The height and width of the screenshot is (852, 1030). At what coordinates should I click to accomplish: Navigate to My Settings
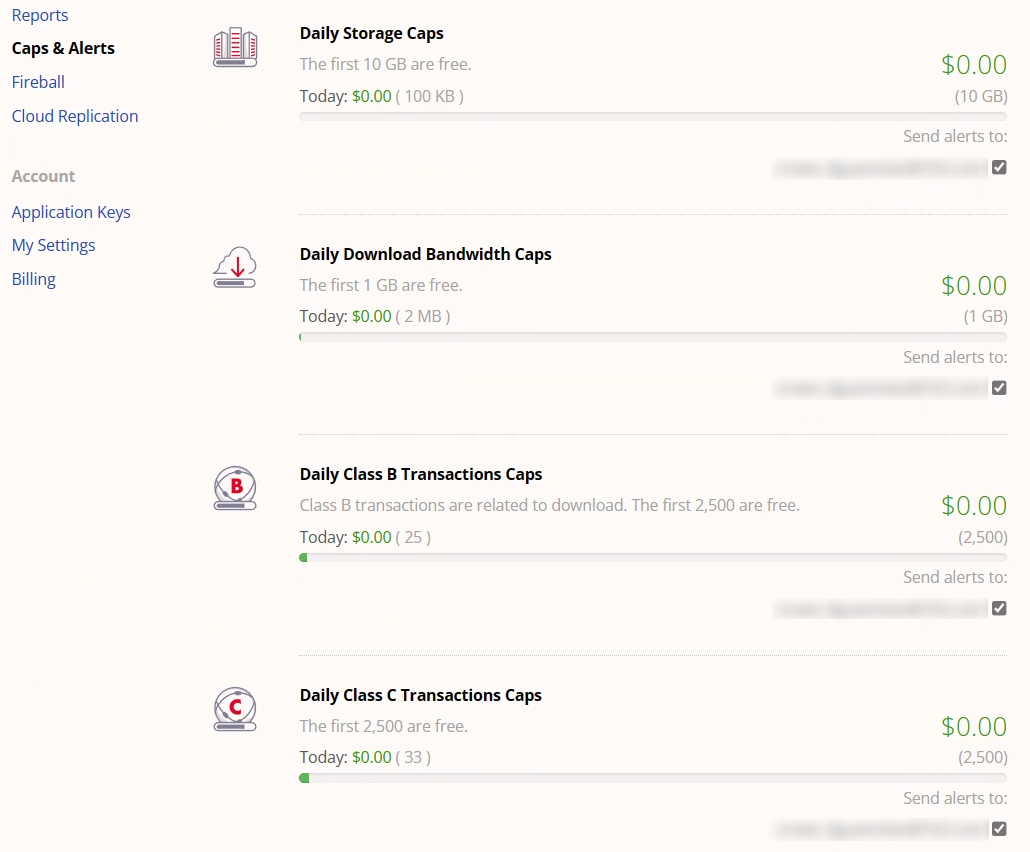click(54, 245)
